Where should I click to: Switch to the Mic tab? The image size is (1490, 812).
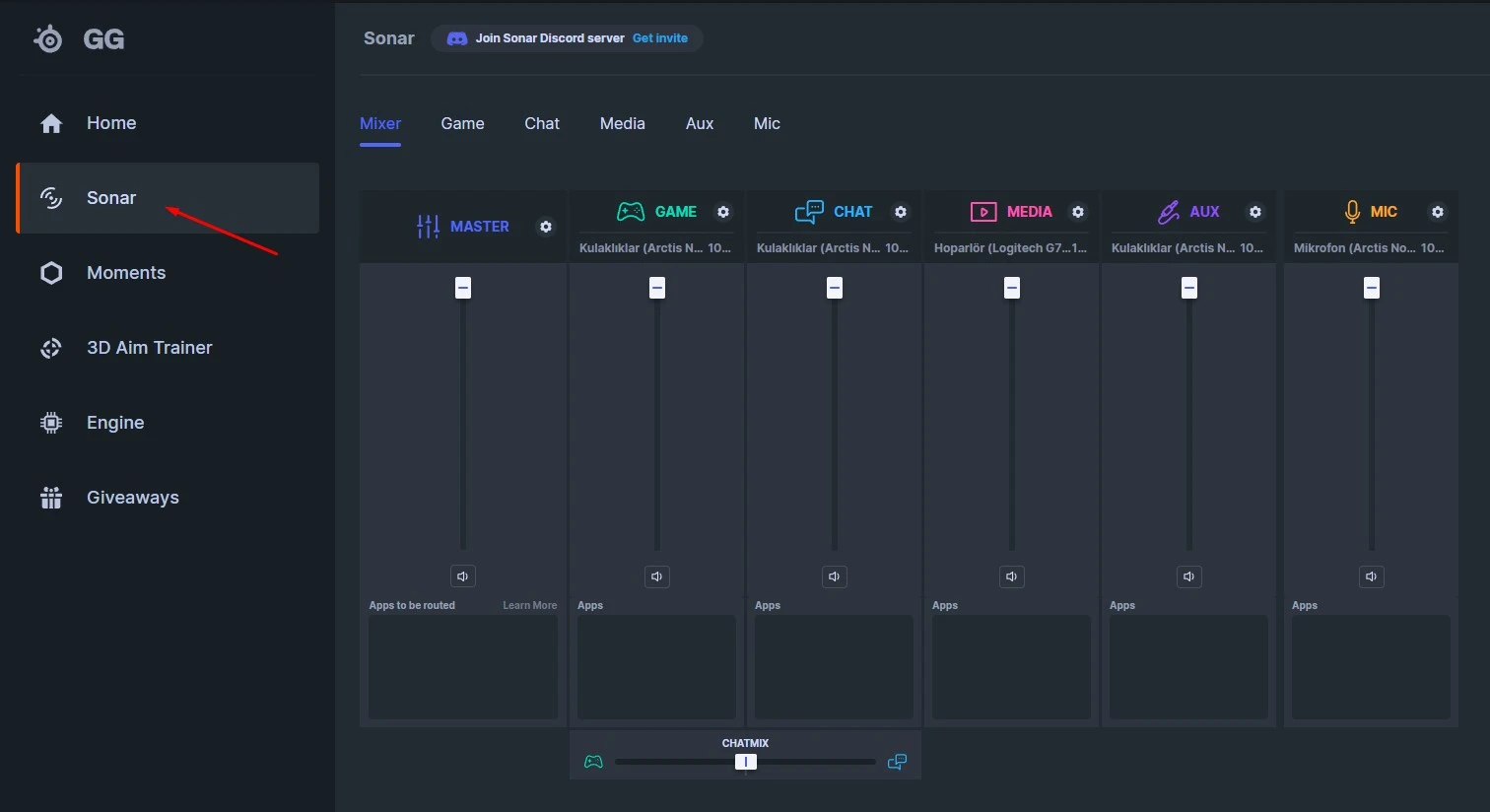click(767, 124)
